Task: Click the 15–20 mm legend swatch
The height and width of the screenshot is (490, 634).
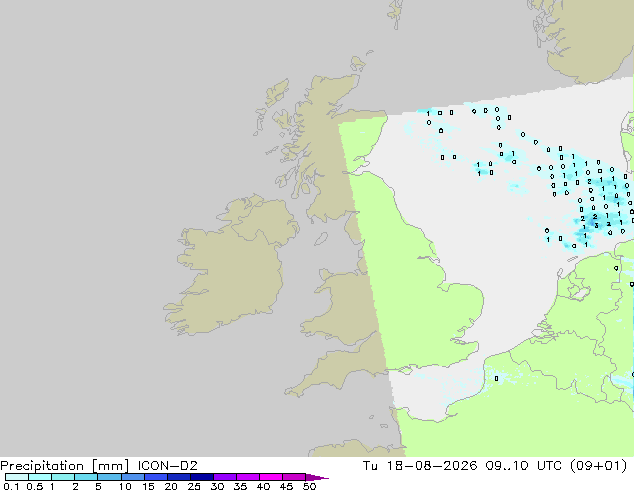Action: pos(155,477)
